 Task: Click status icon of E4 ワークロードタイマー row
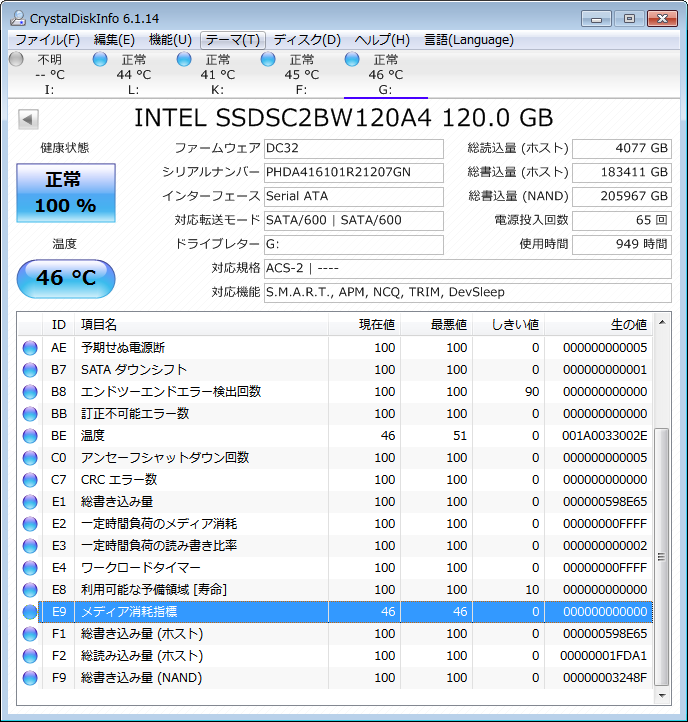click(30, 568)
